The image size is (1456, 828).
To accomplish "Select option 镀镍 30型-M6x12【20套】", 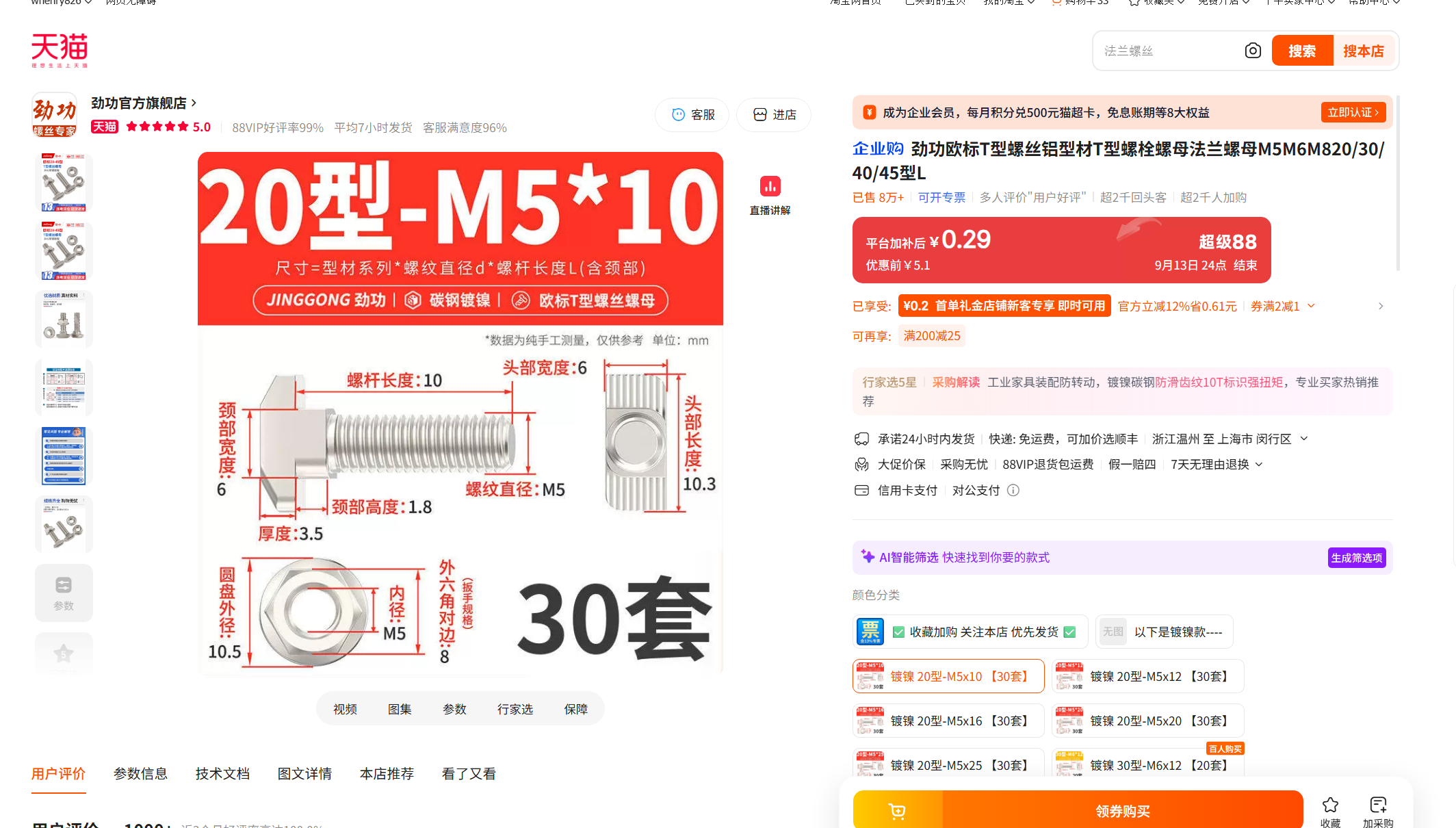I will (x=1147, y=764).
